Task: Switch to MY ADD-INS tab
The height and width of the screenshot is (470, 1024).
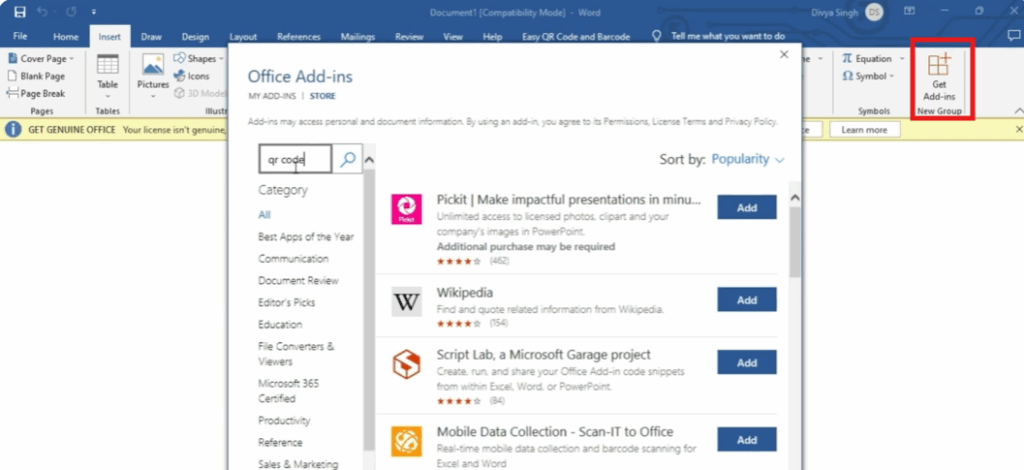Action: click(x=272, y=96)
